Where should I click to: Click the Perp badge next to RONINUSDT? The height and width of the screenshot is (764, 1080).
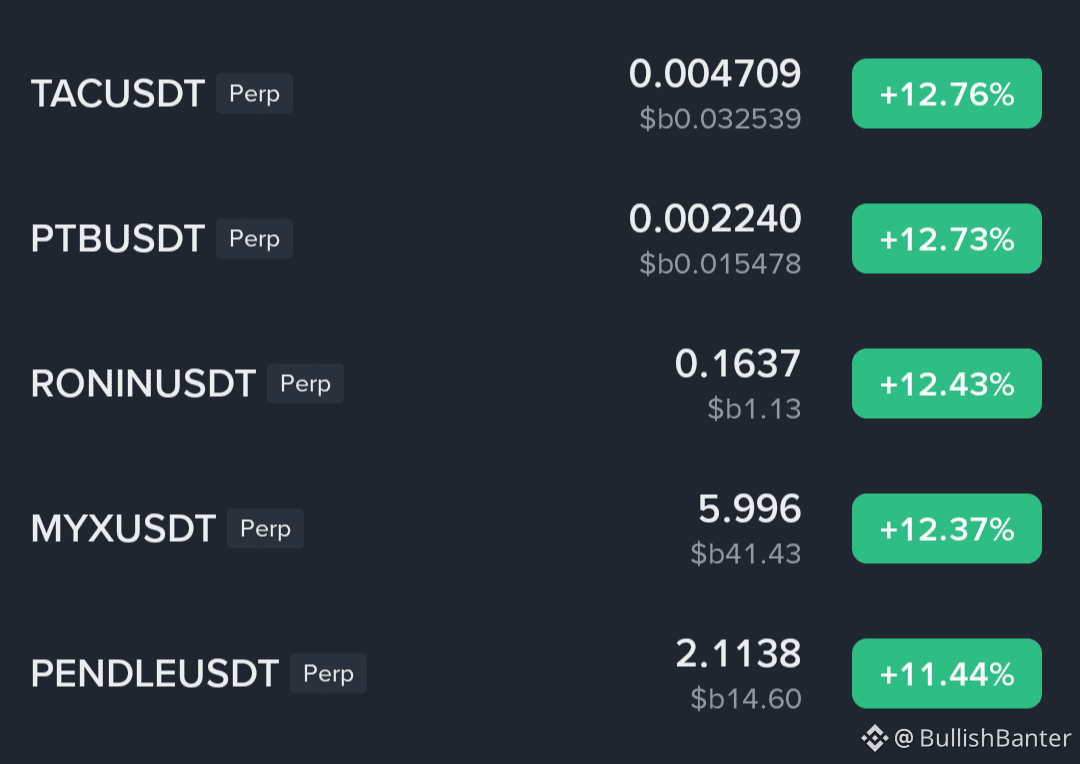[305, 384]
